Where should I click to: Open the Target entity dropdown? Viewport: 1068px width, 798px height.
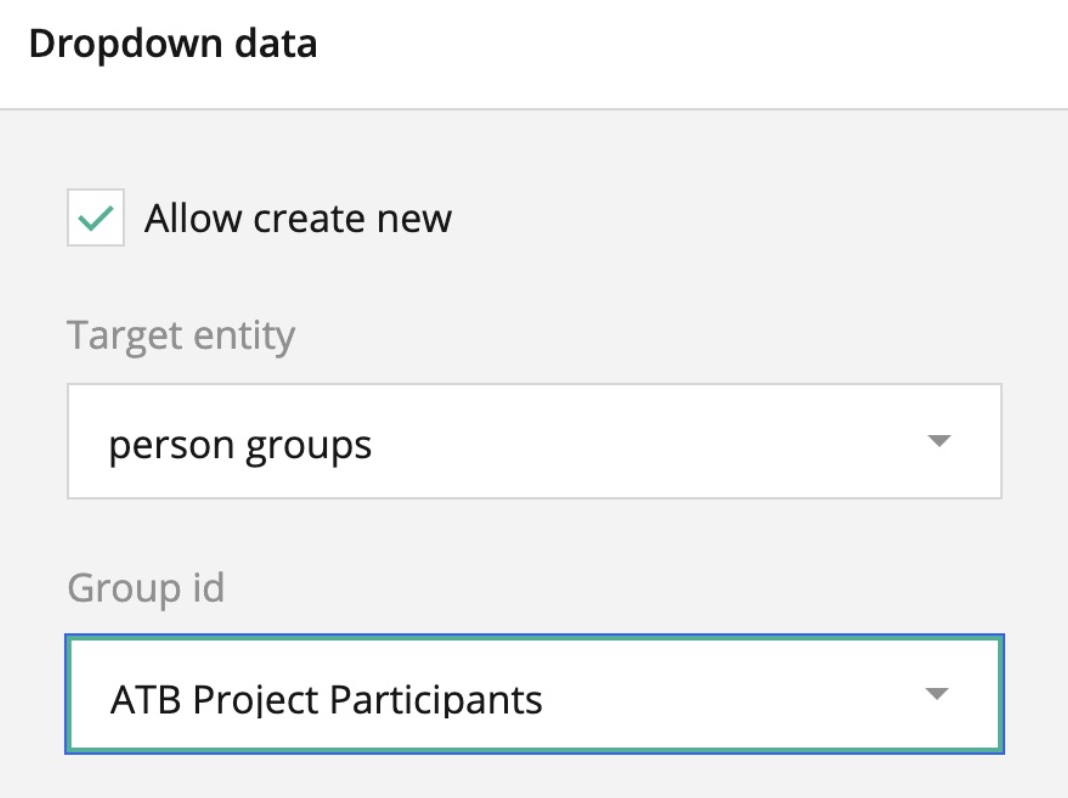[x=534, y=441]
